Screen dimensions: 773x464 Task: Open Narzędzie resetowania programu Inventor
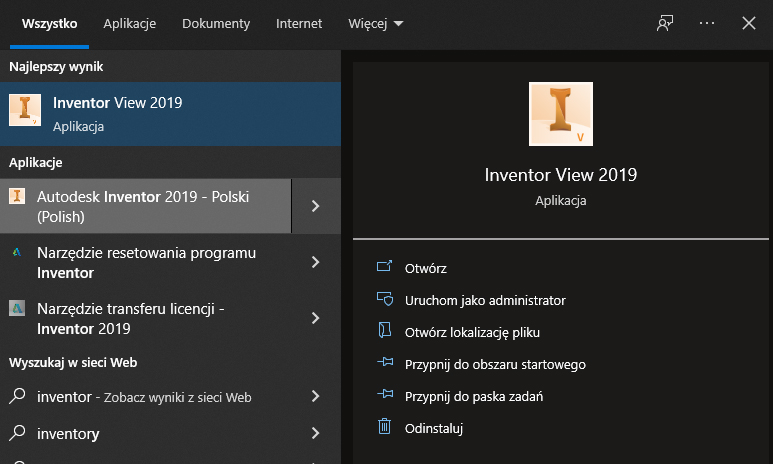coord(145,262)
